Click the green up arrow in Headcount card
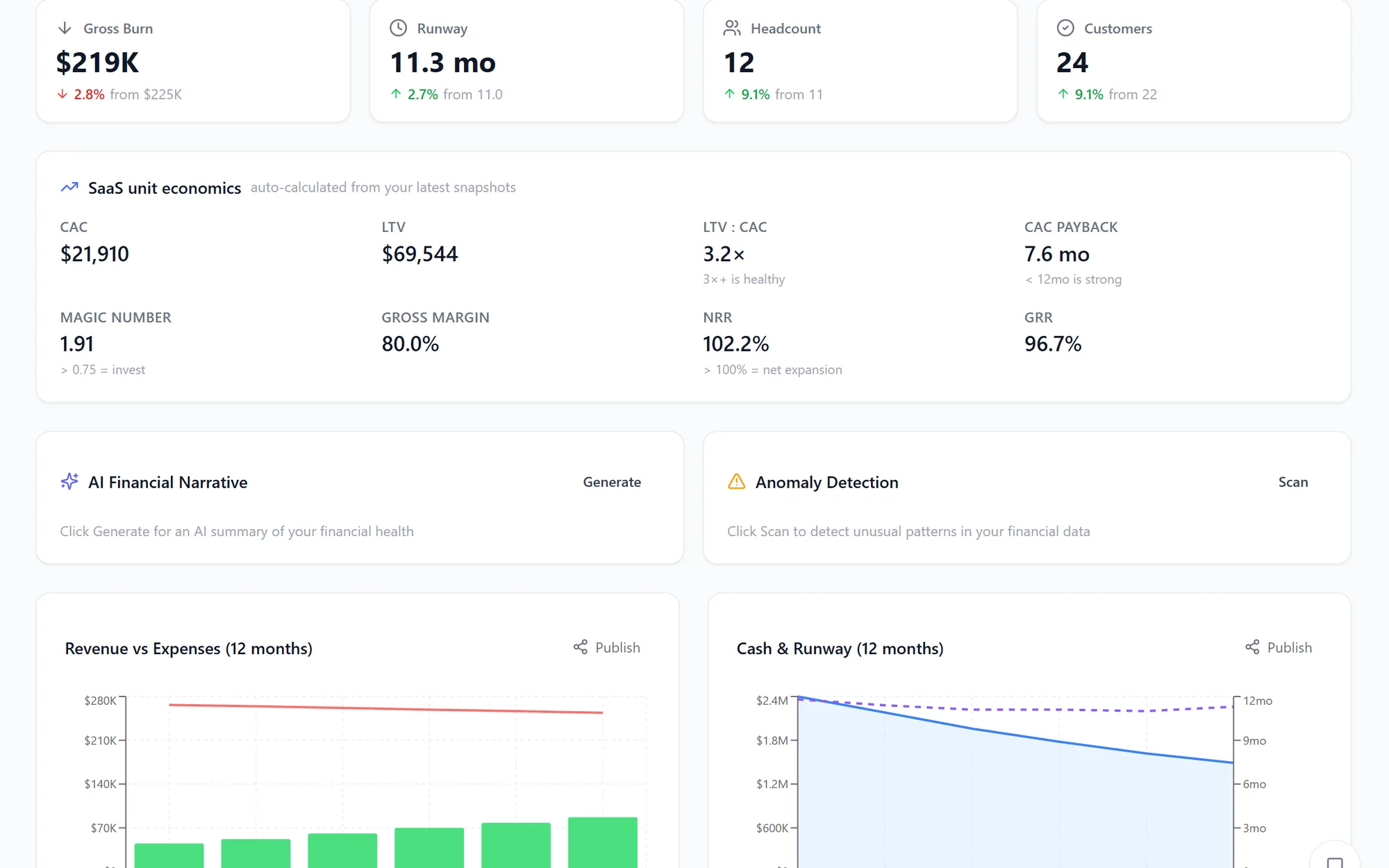 point(729,94)
